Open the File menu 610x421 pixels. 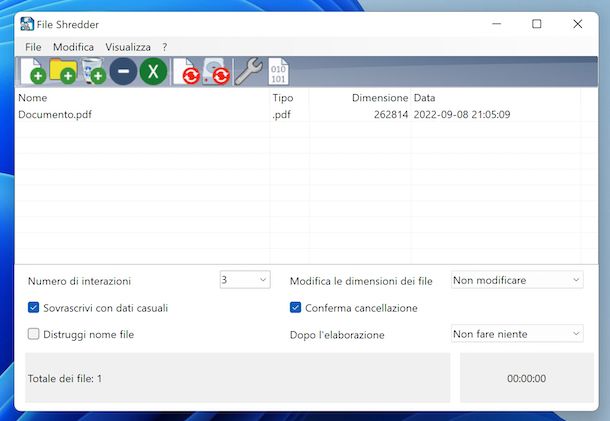coord(33,47)
